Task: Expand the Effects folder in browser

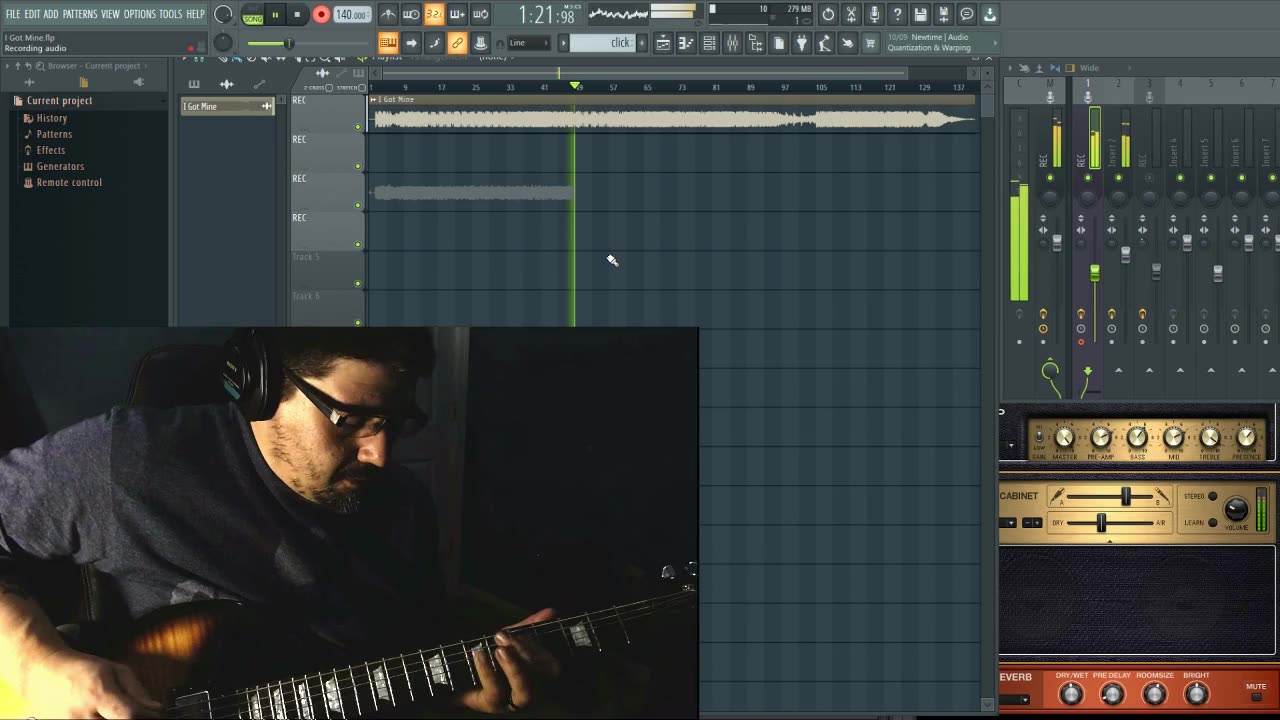Action: click(50, 150)
